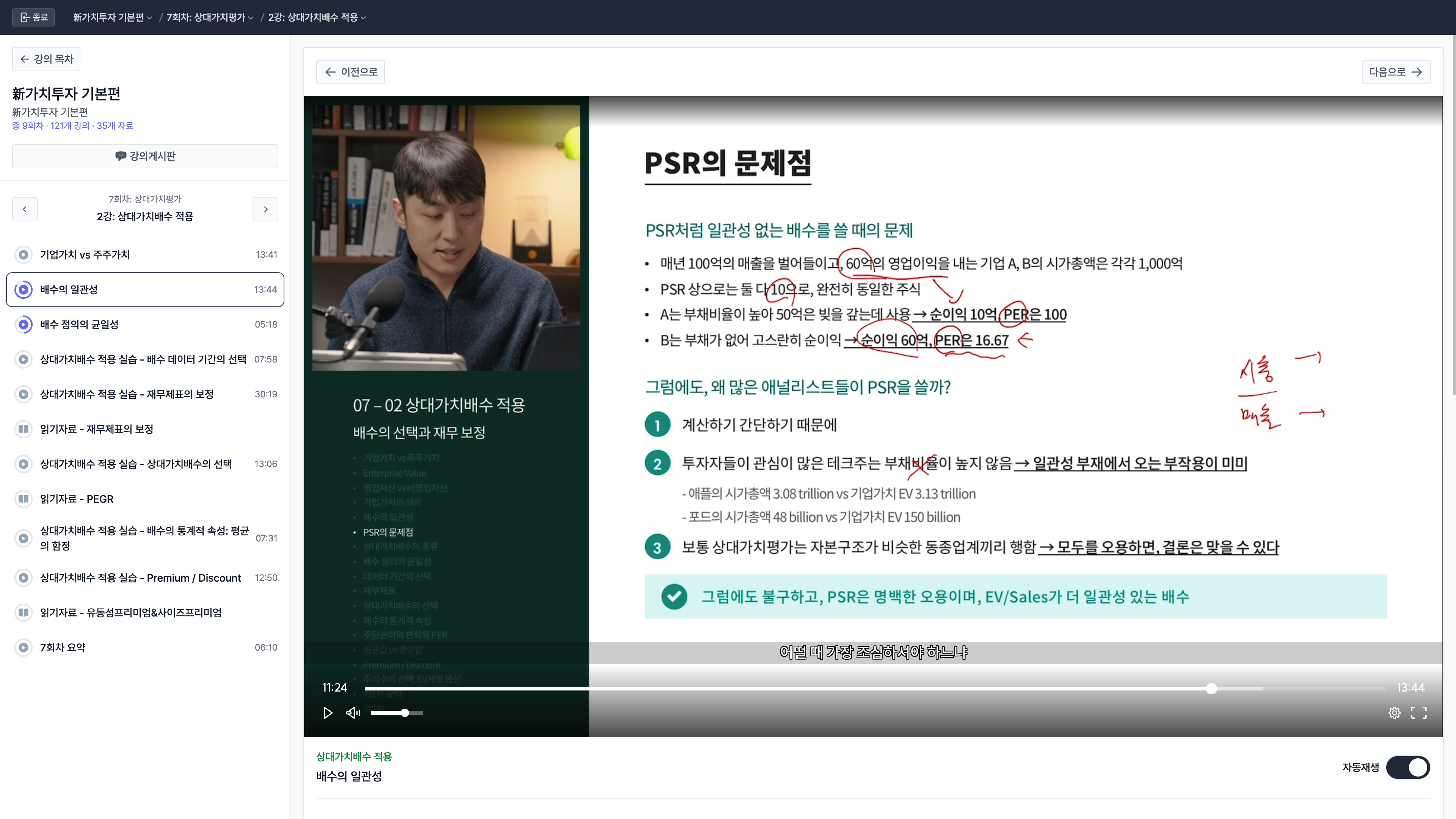Open the video settings gear

[x=1394, y=713]
